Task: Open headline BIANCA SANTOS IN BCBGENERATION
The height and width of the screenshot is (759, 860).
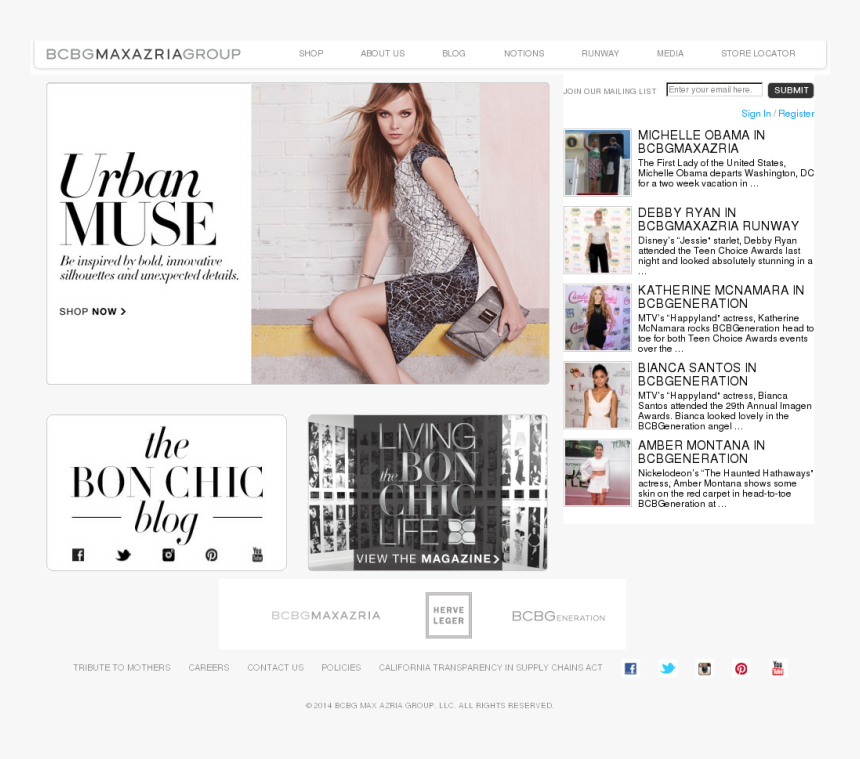Action: 697,374
